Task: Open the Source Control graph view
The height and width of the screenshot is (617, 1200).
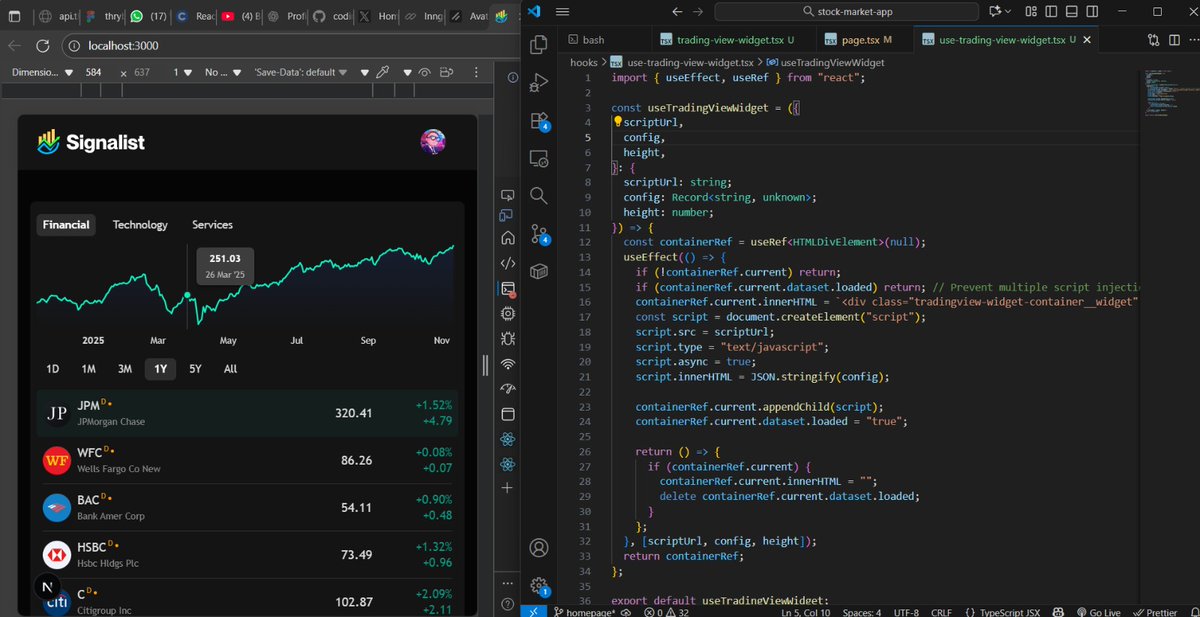Action: (x=539, y=234)
